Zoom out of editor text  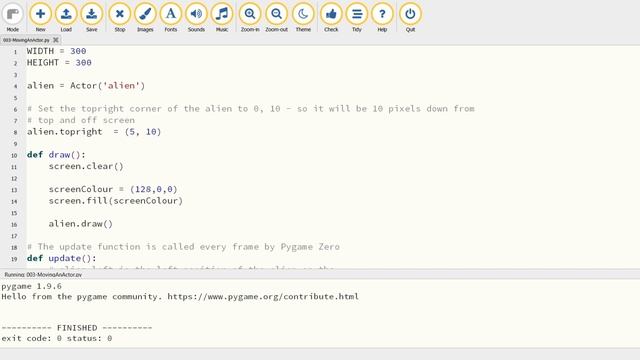pos(276,17)
